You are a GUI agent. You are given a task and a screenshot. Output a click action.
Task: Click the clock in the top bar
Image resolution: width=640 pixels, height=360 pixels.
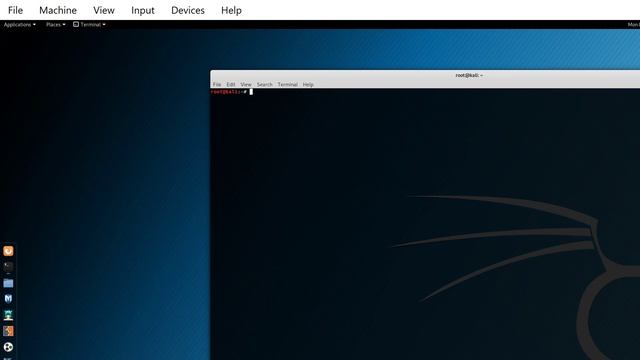pyautogui.click(x=633, y=24)
